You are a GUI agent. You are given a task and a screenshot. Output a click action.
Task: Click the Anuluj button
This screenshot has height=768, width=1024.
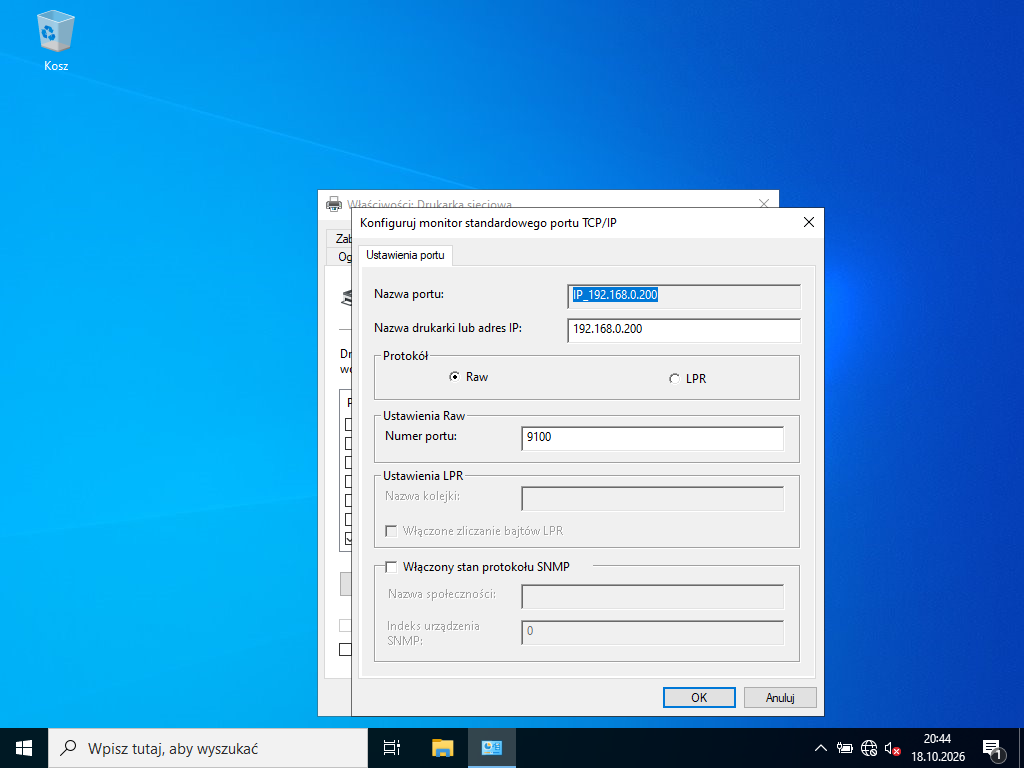coord(780,697)
